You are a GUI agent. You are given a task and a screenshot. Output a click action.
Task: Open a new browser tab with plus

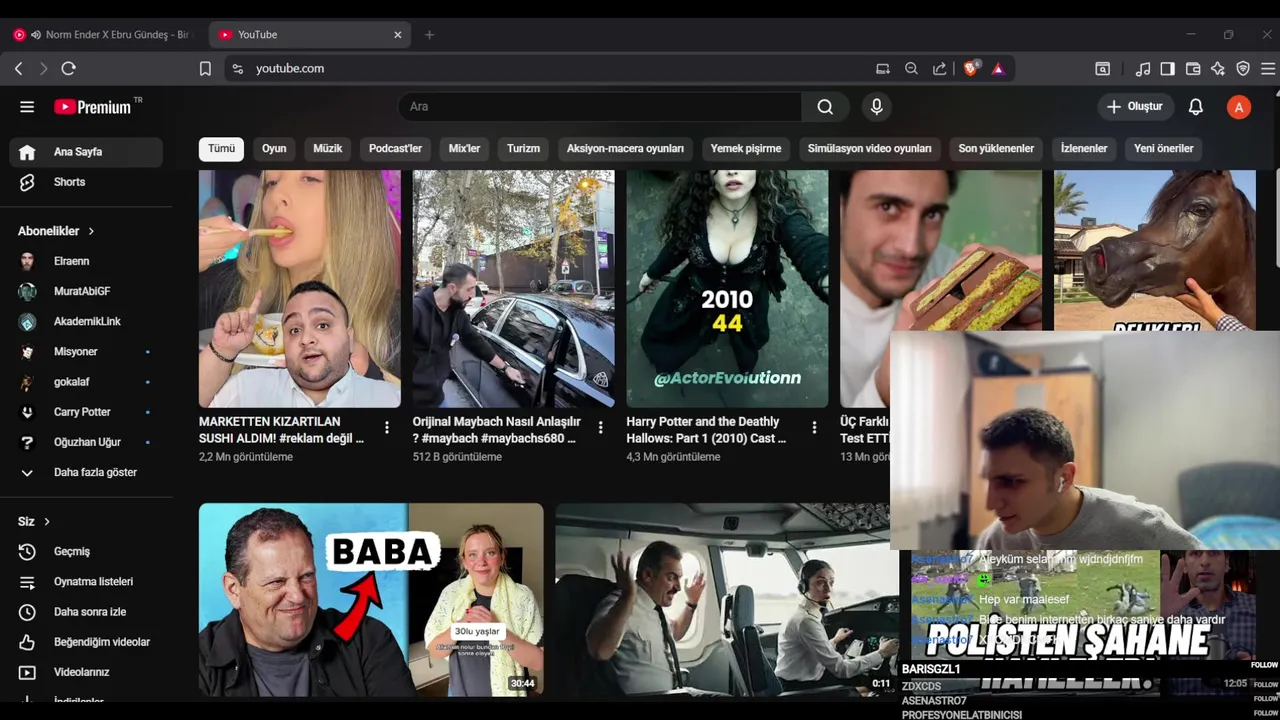click(x=429, y=35)
